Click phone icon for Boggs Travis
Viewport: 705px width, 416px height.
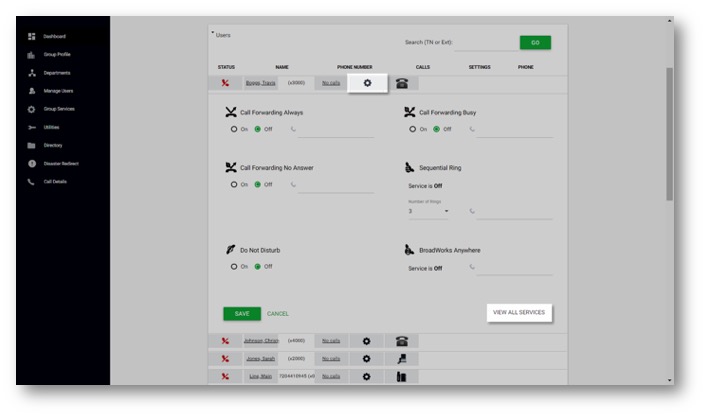(402, 83)
